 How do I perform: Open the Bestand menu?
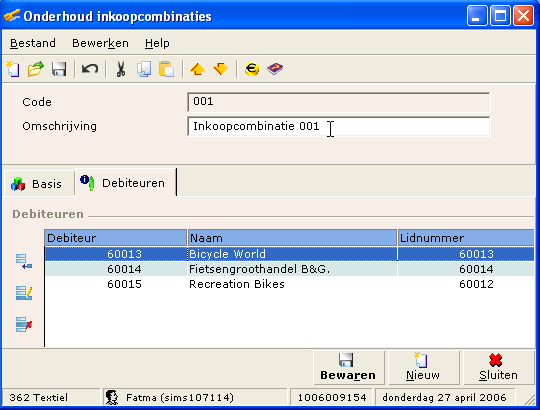(33, 43)
